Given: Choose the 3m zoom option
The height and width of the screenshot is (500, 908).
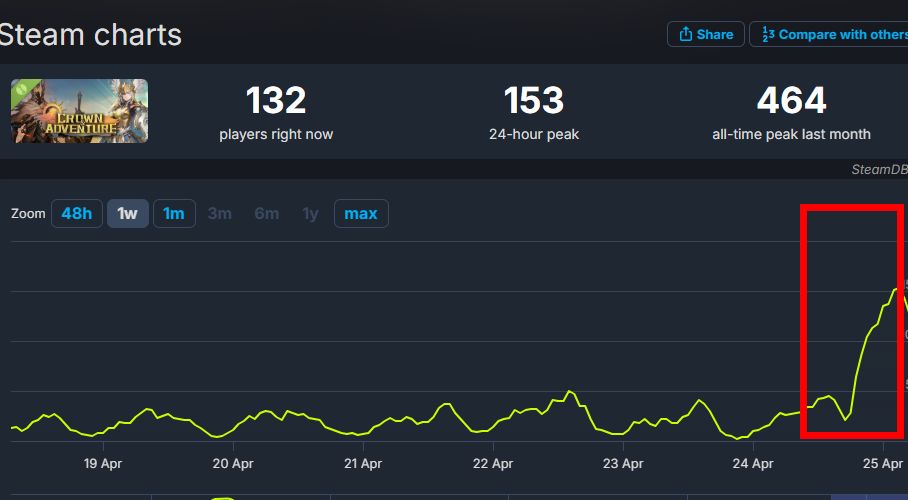Looking at the screenshot, I should tap(220, 213).
